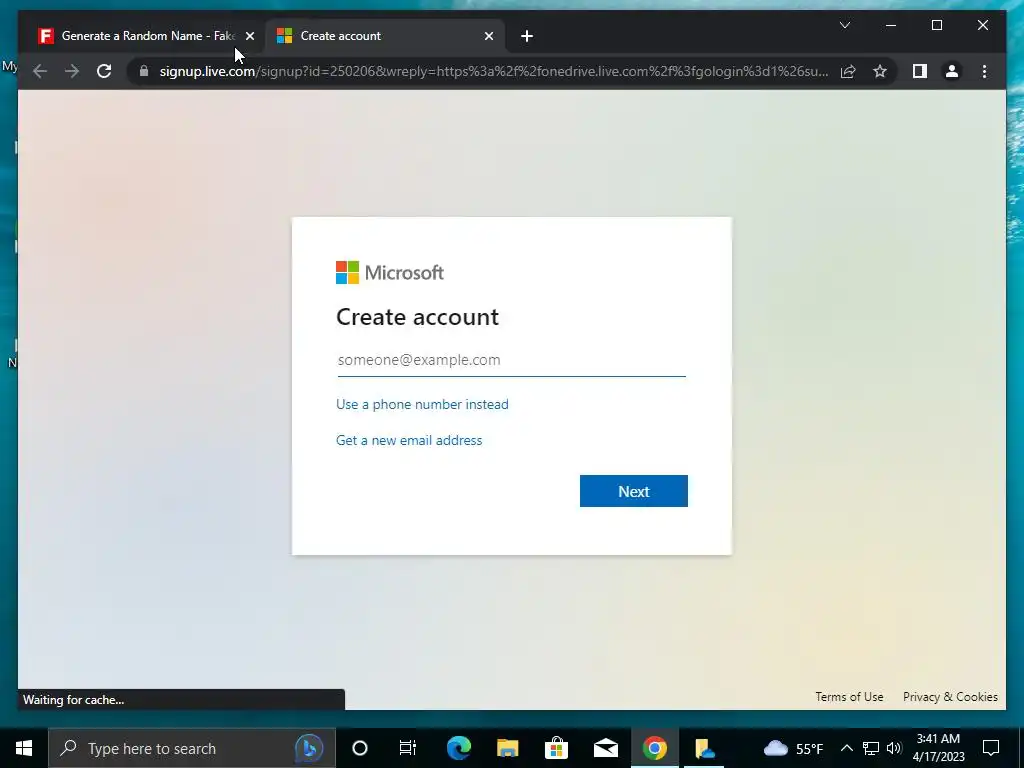Open the Mail app from the taskbar
1024x768 pixels.
(605, 748)
